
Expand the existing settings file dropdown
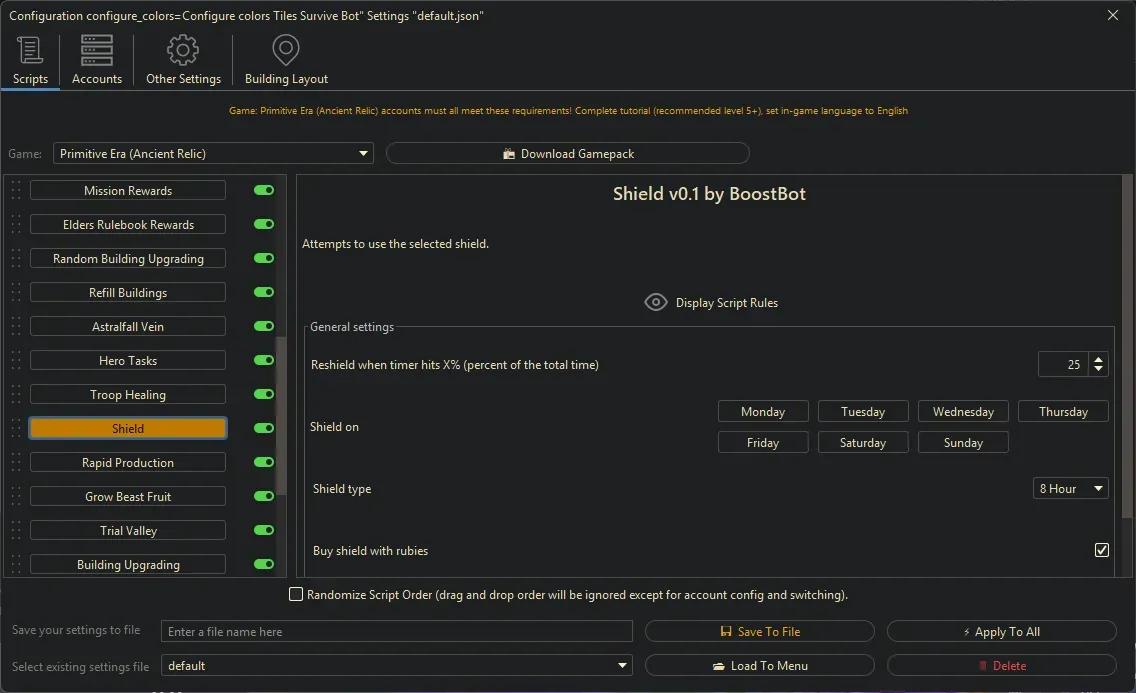coord(622,665)
